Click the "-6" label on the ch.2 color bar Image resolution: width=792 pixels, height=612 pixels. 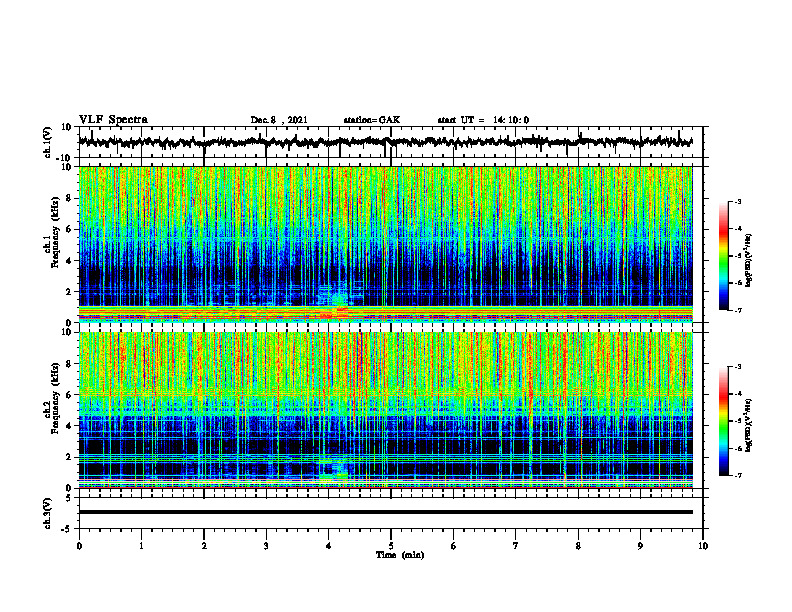click(738, 448)
